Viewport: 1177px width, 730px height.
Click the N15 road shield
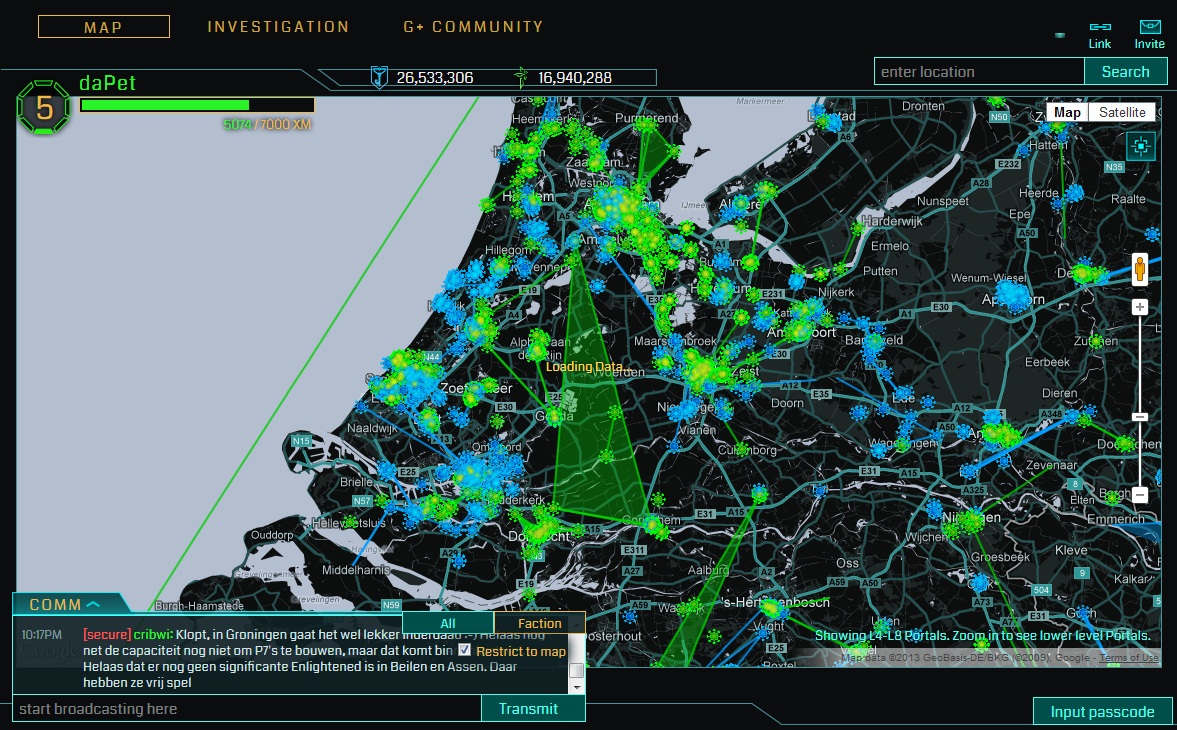coord(302,441)
